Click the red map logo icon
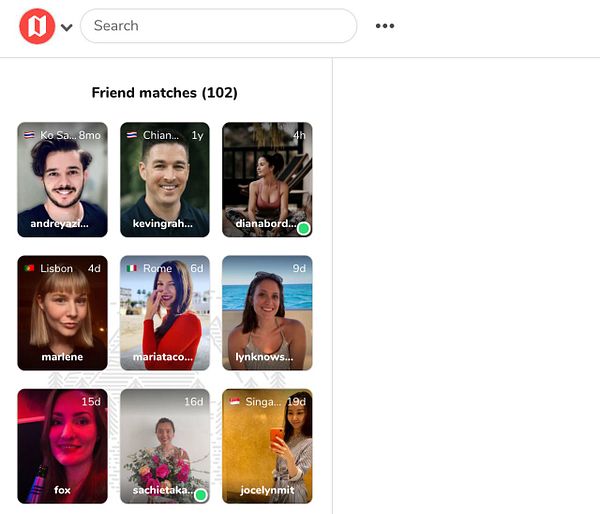The width and height of the screenshot is (600, 514). pos(37,26)
